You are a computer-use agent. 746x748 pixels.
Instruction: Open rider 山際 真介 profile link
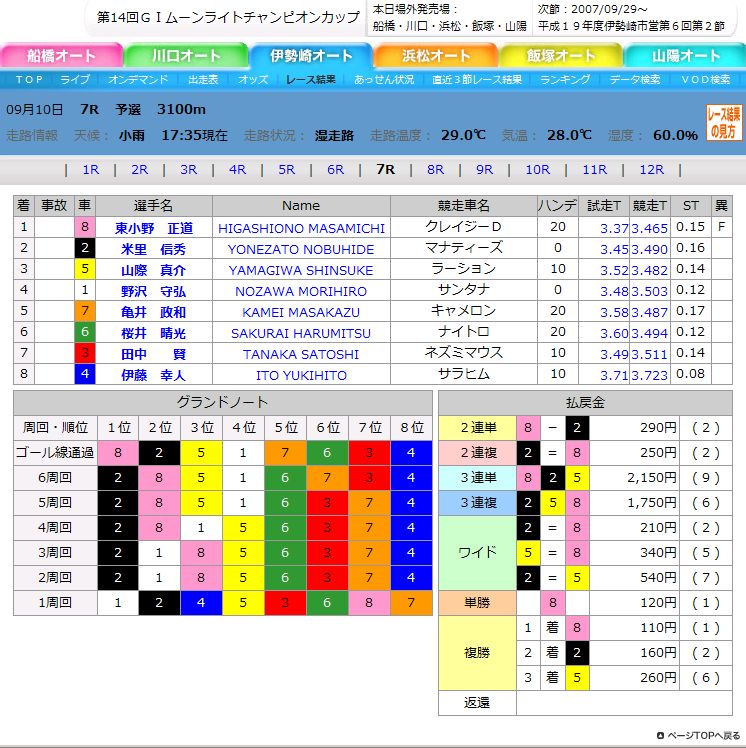tap(154, 270)
